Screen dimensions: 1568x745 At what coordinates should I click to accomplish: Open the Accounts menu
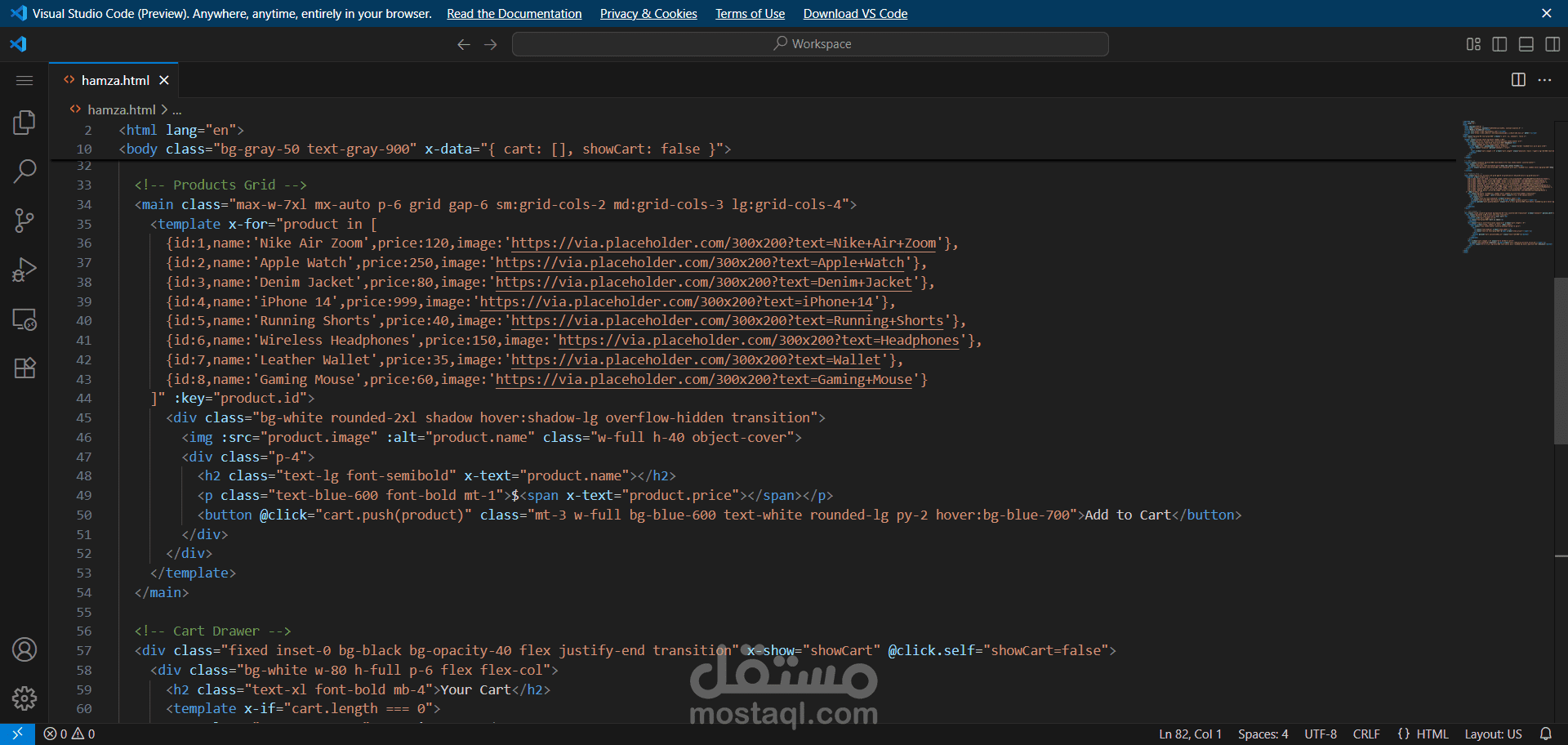tap(24, 649)
